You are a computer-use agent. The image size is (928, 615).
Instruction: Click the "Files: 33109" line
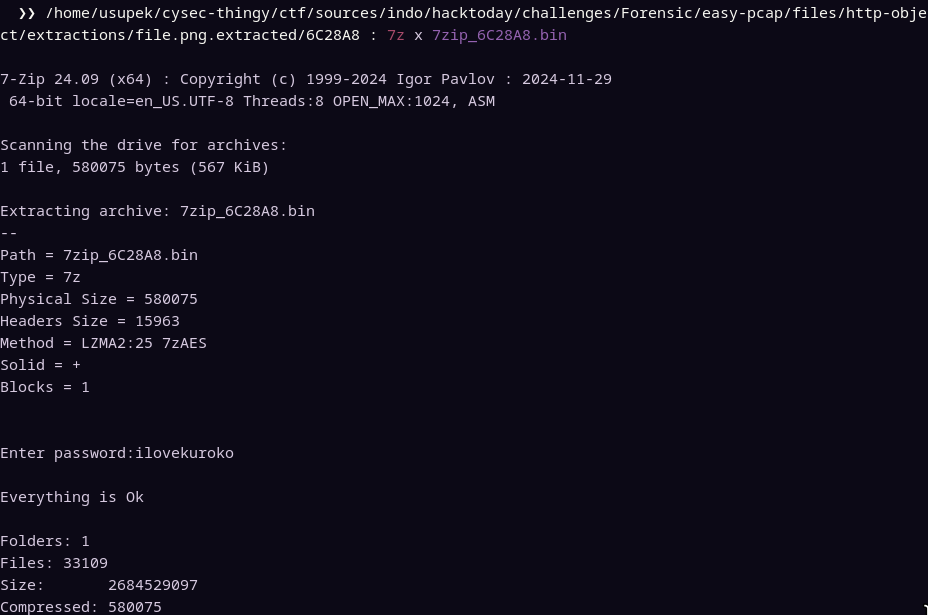point(54,563)
